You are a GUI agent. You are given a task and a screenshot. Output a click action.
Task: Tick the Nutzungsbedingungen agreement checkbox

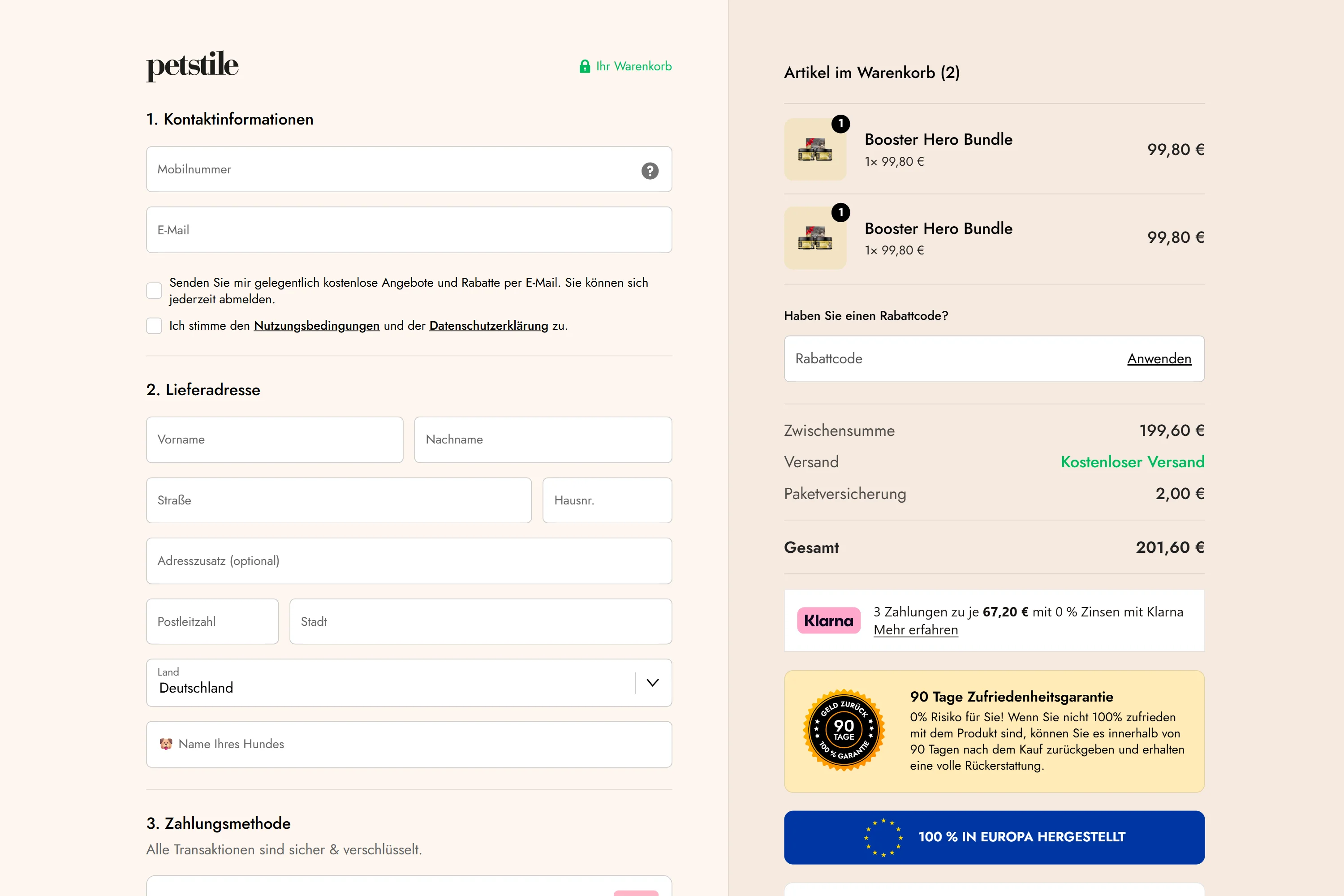(154, 326)
